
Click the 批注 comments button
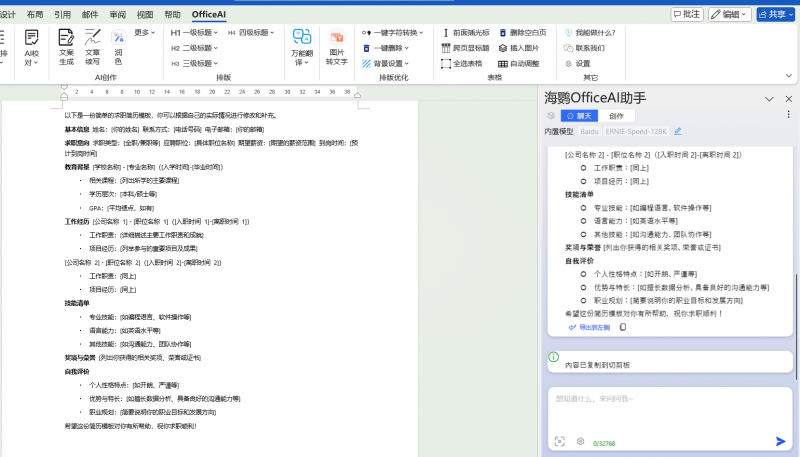pos(687,14)
